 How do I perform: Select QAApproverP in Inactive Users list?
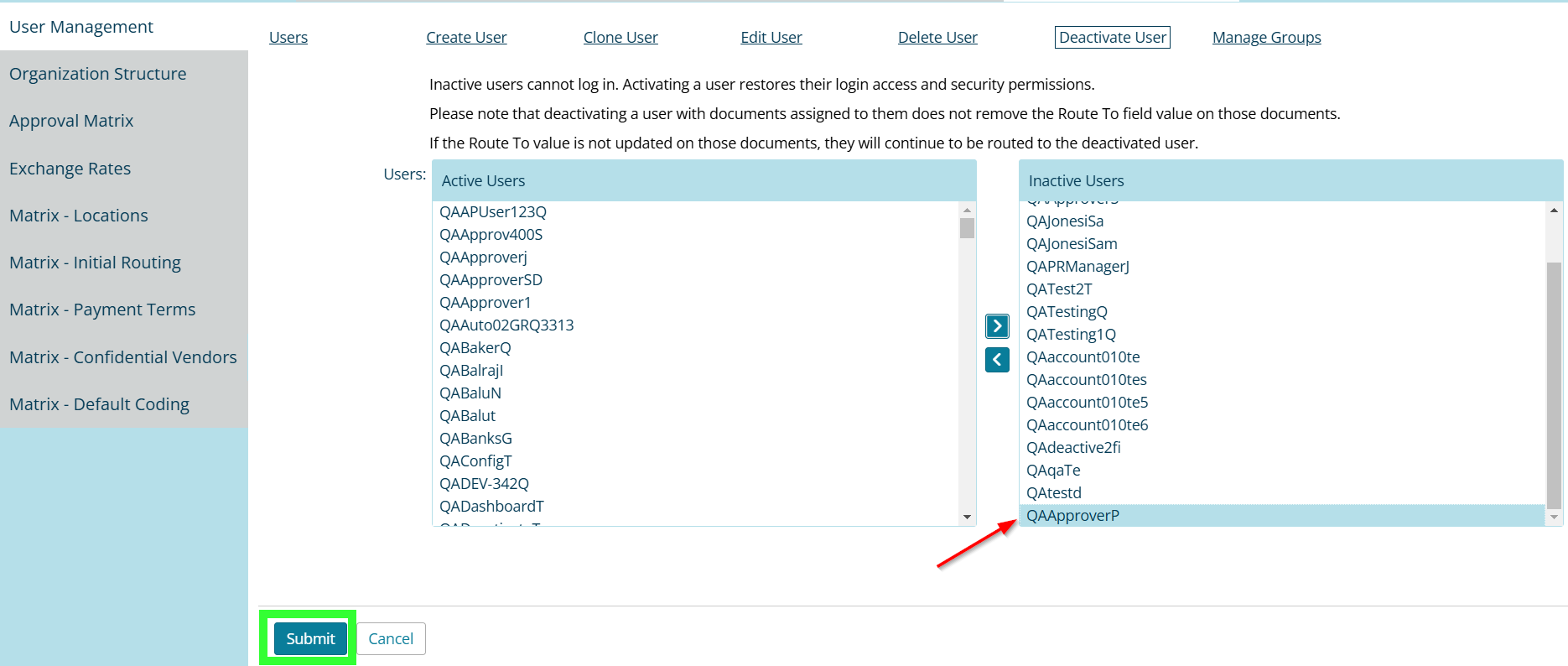coord(1072,516)
